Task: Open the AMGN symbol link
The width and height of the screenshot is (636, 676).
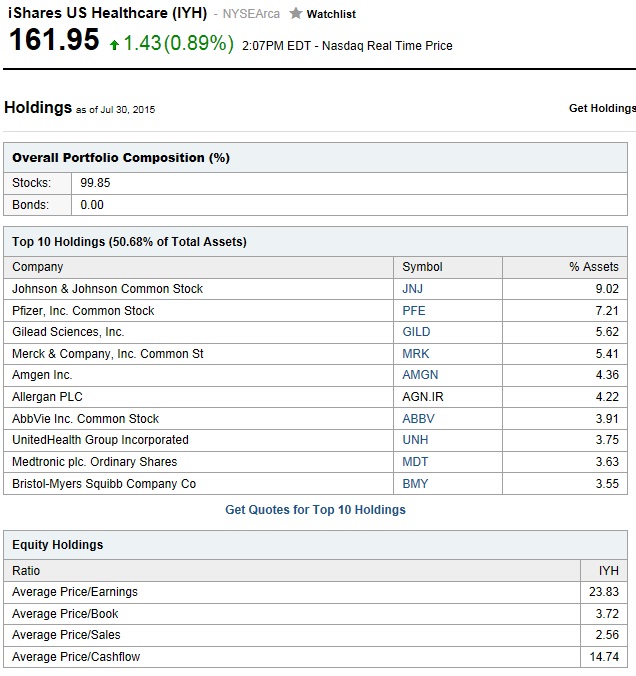Action: coord(420,375)
